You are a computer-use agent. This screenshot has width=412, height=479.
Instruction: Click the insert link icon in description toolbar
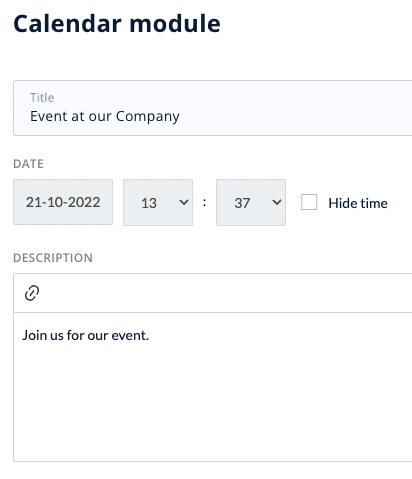[32, 293]
